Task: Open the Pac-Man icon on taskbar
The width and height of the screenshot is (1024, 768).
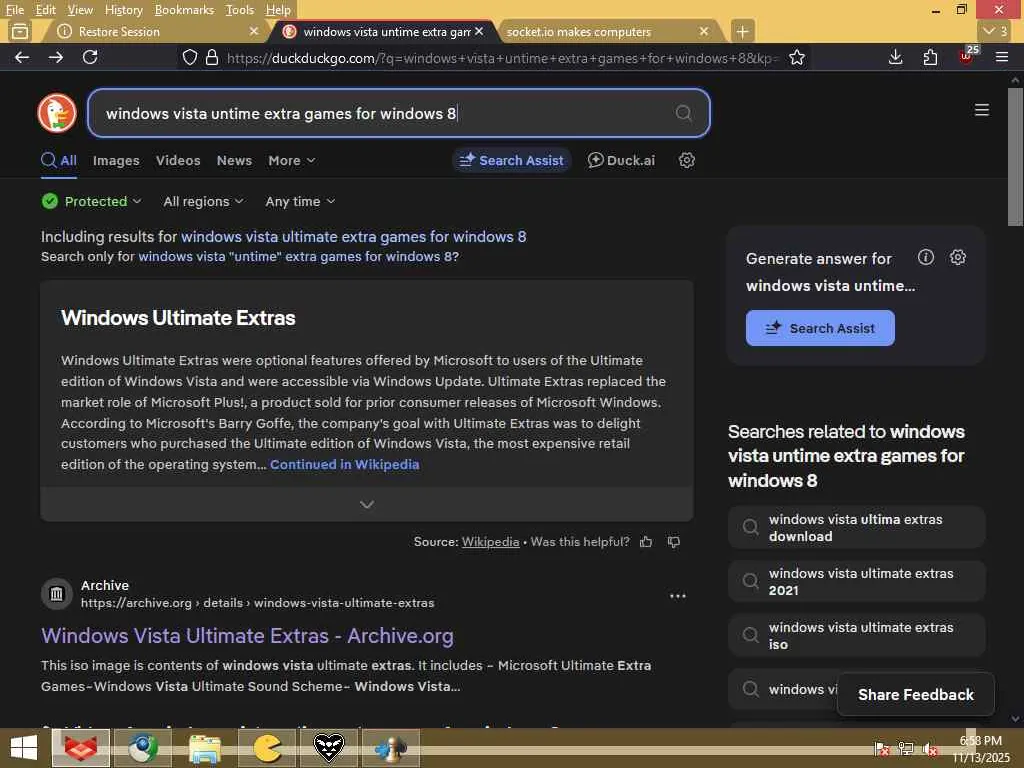Action: [x=267, y=748]
